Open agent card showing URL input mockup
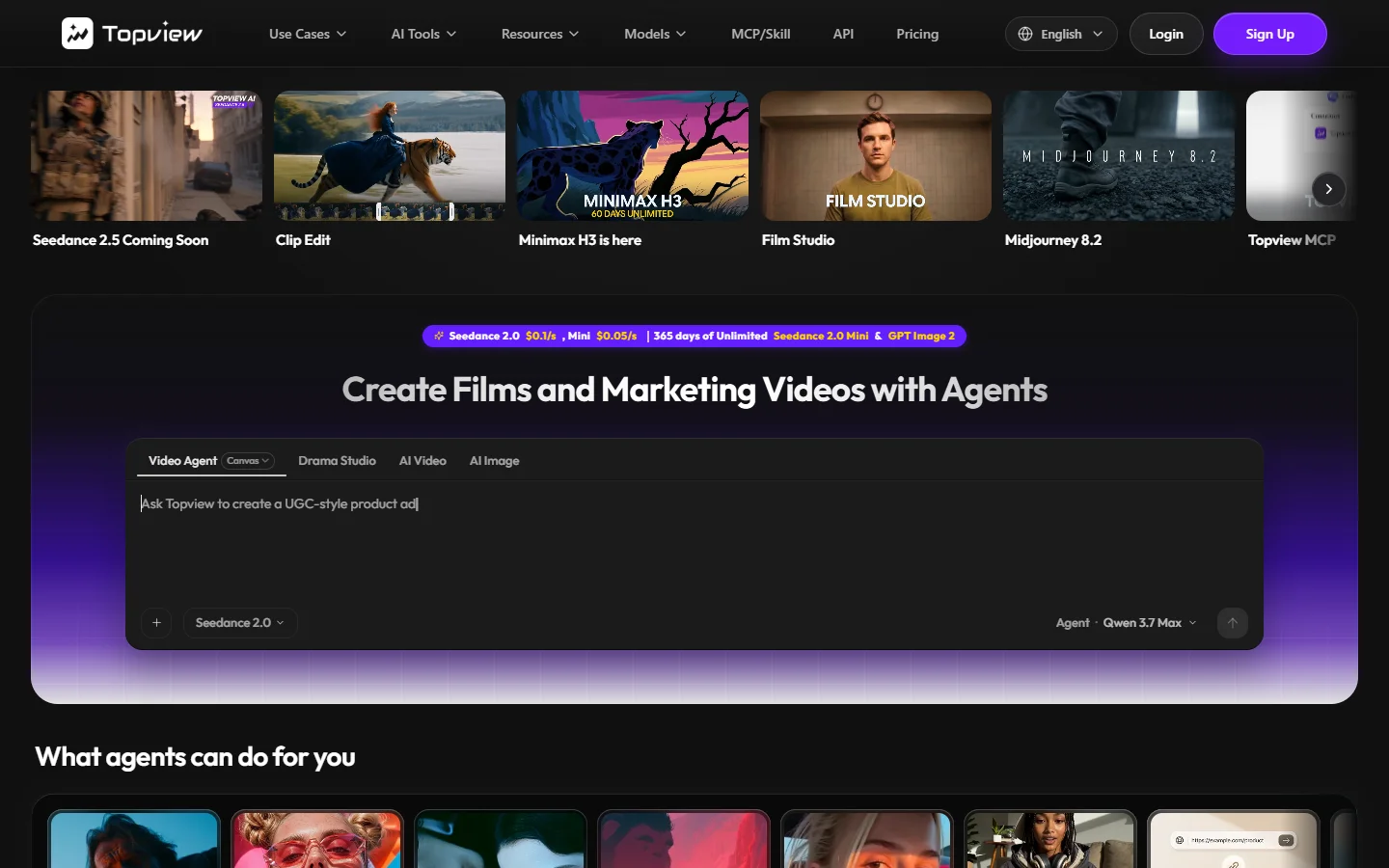 pyautogui.click(x=1234, y=839)
